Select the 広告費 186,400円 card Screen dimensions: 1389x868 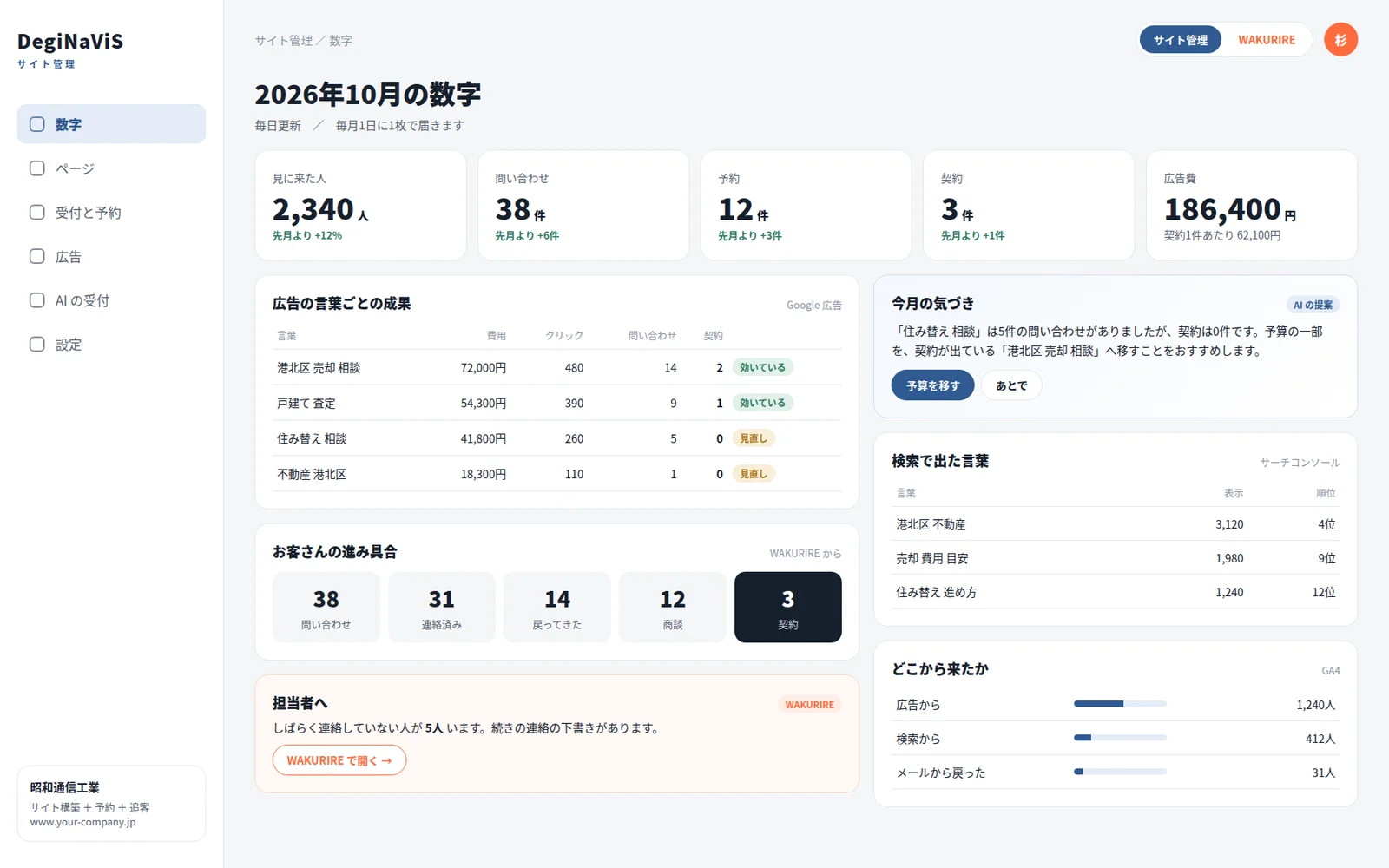pos(1252,206)
